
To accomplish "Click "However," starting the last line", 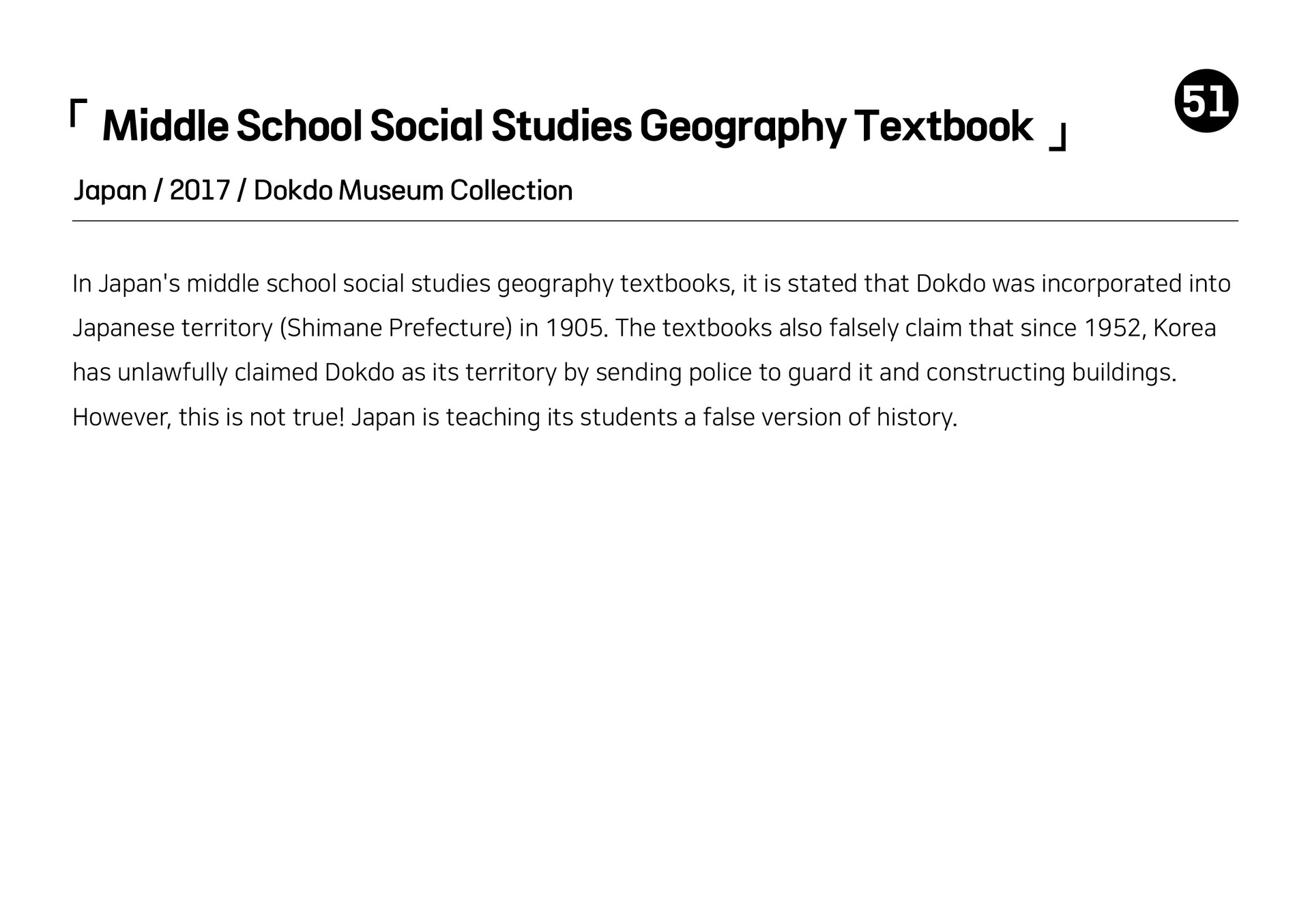I will pos(121,418).
